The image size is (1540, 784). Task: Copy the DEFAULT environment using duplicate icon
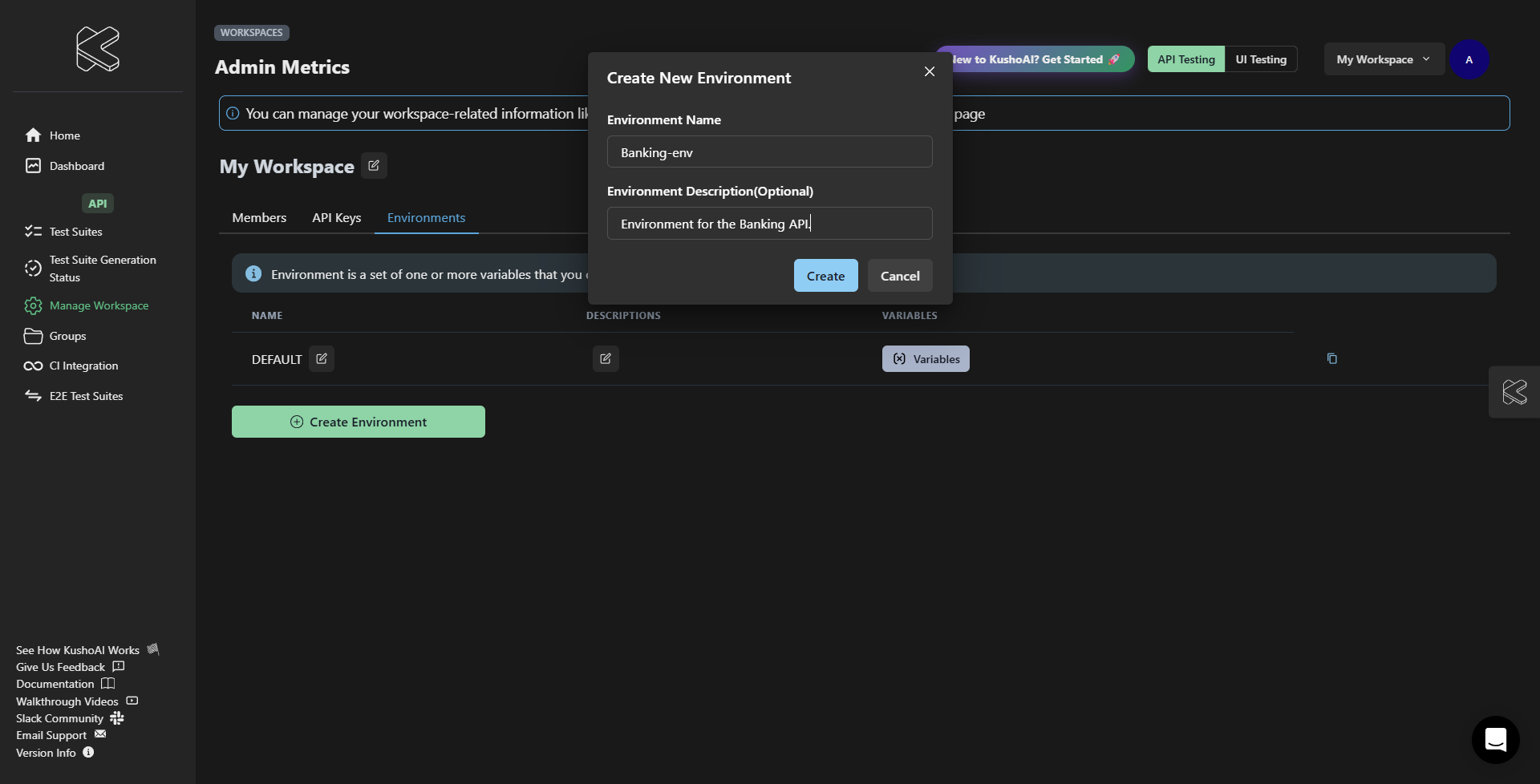point(1331,359)
